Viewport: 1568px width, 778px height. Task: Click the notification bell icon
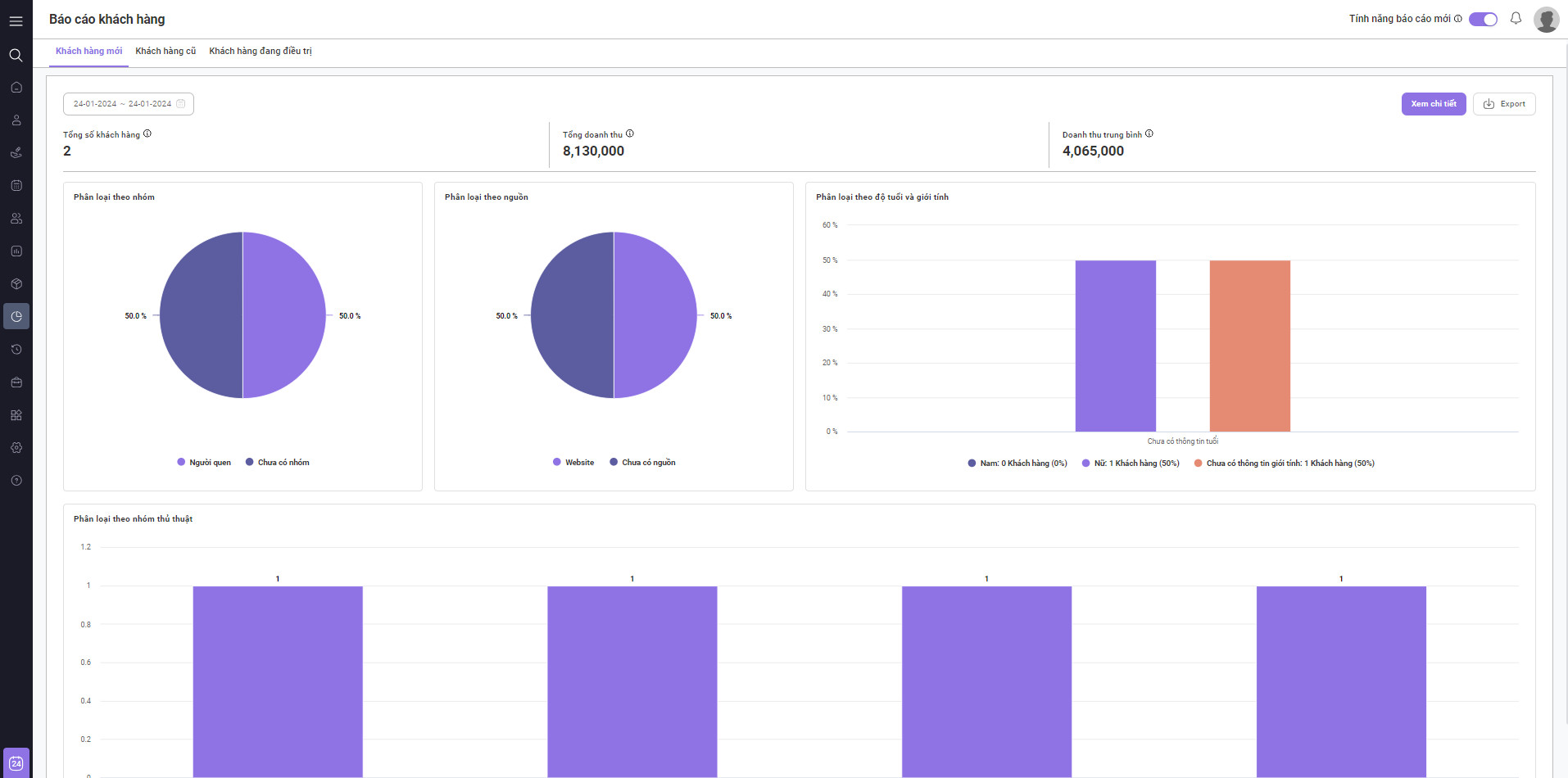1516,19
